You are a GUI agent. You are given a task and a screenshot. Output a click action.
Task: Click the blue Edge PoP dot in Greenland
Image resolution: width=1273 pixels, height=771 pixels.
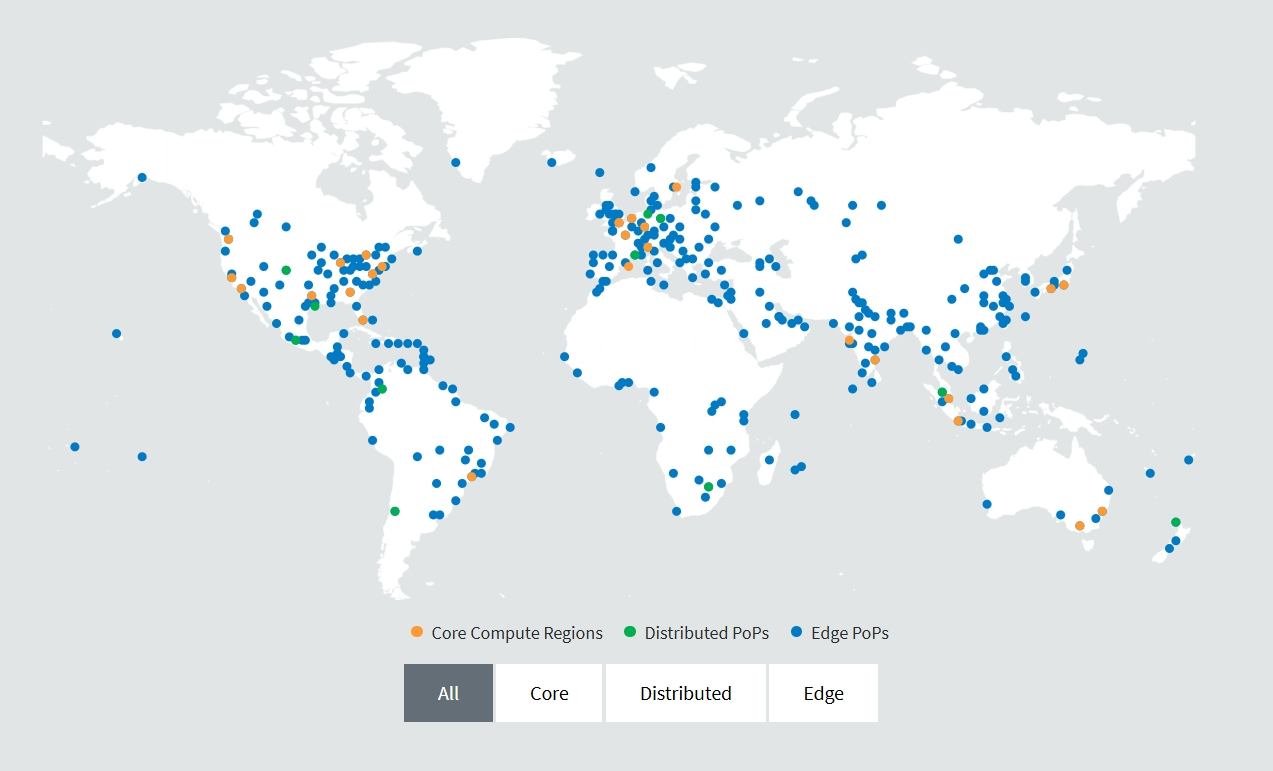455,162
